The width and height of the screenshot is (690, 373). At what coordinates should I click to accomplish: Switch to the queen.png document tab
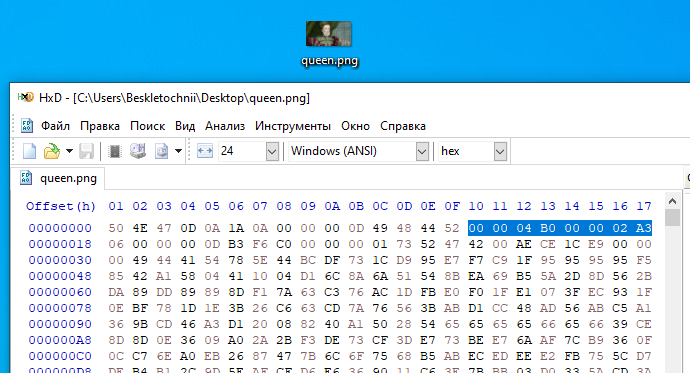(58, 178)
